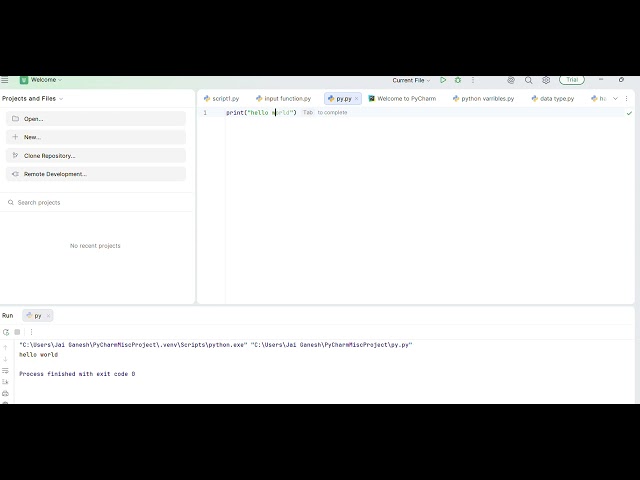The width and height of the screenshot is (640, 480).
Task: Click the No recent projects text
Action: click(95, 246)
